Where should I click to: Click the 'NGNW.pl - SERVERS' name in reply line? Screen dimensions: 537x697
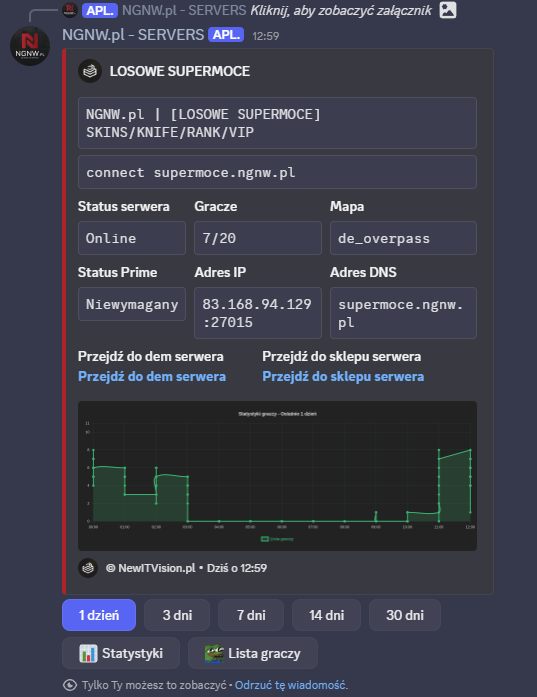pos(184,10)
